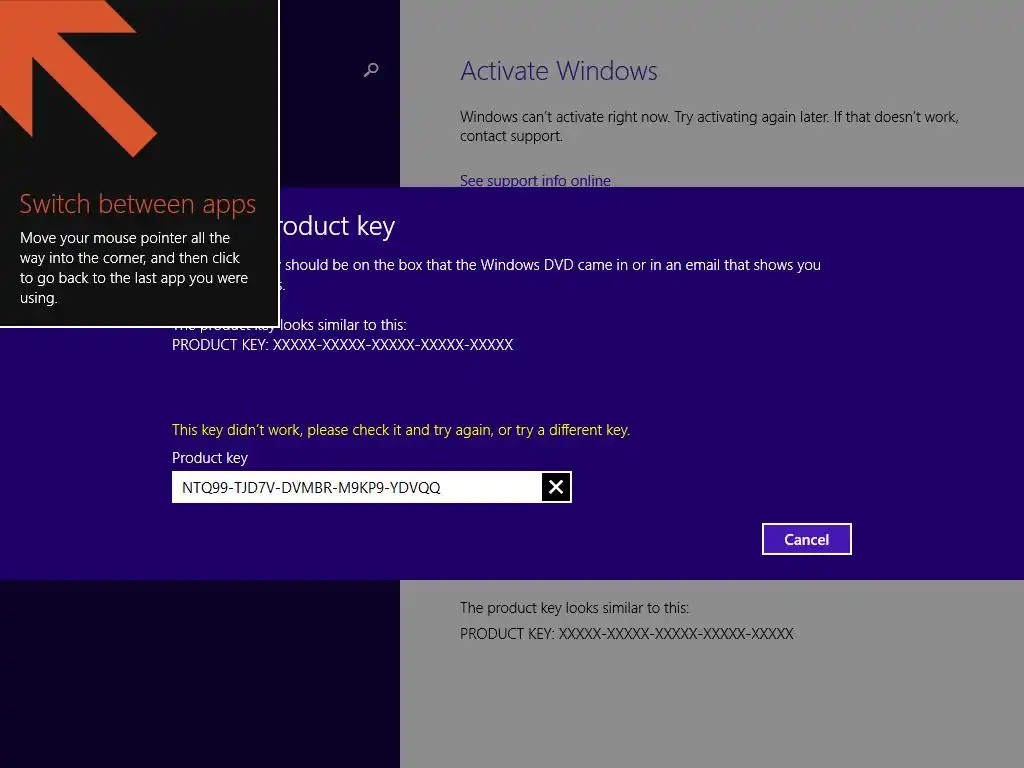Click the Cancel button
This screenshot has width=1024, height=768.
tap(807, 539)
